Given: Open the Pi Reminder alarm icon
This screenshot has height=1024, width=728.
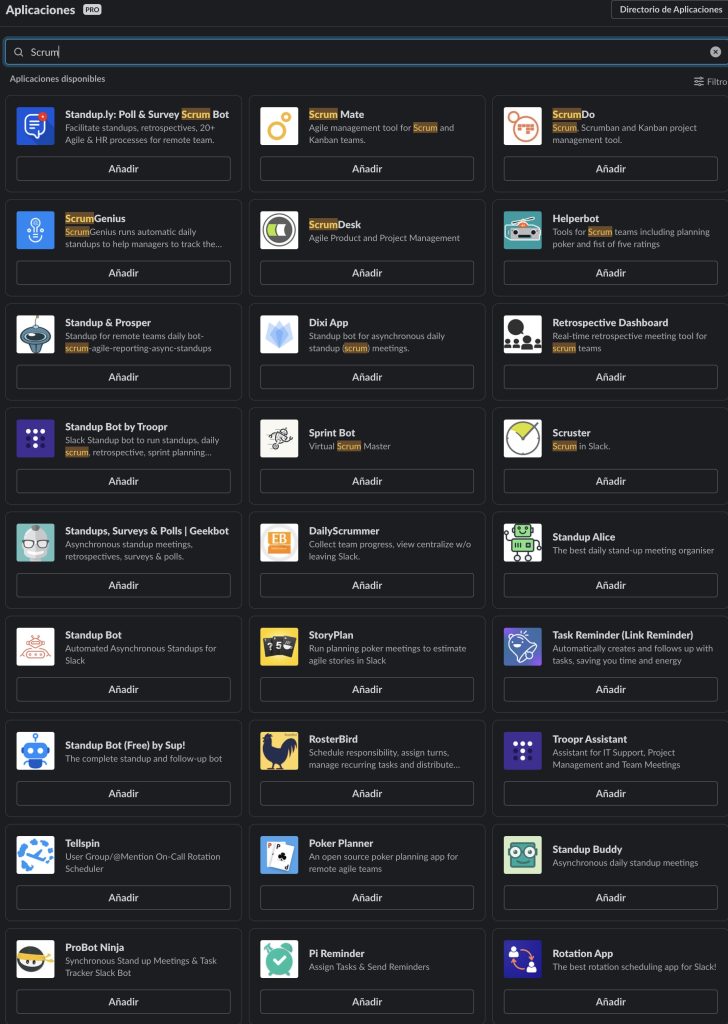Looking at the screenshot, I should (279, 959).
